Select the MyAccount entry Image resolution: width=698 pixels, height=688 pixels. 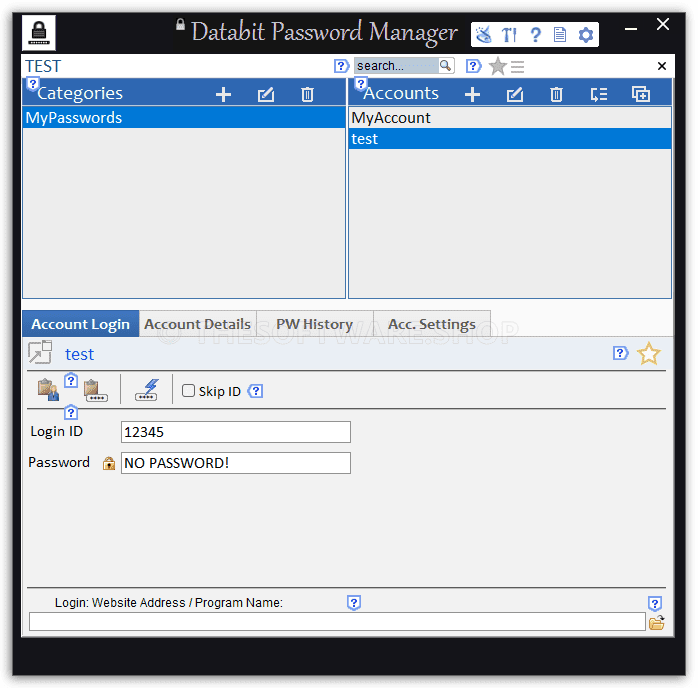(x=510, y=117)
